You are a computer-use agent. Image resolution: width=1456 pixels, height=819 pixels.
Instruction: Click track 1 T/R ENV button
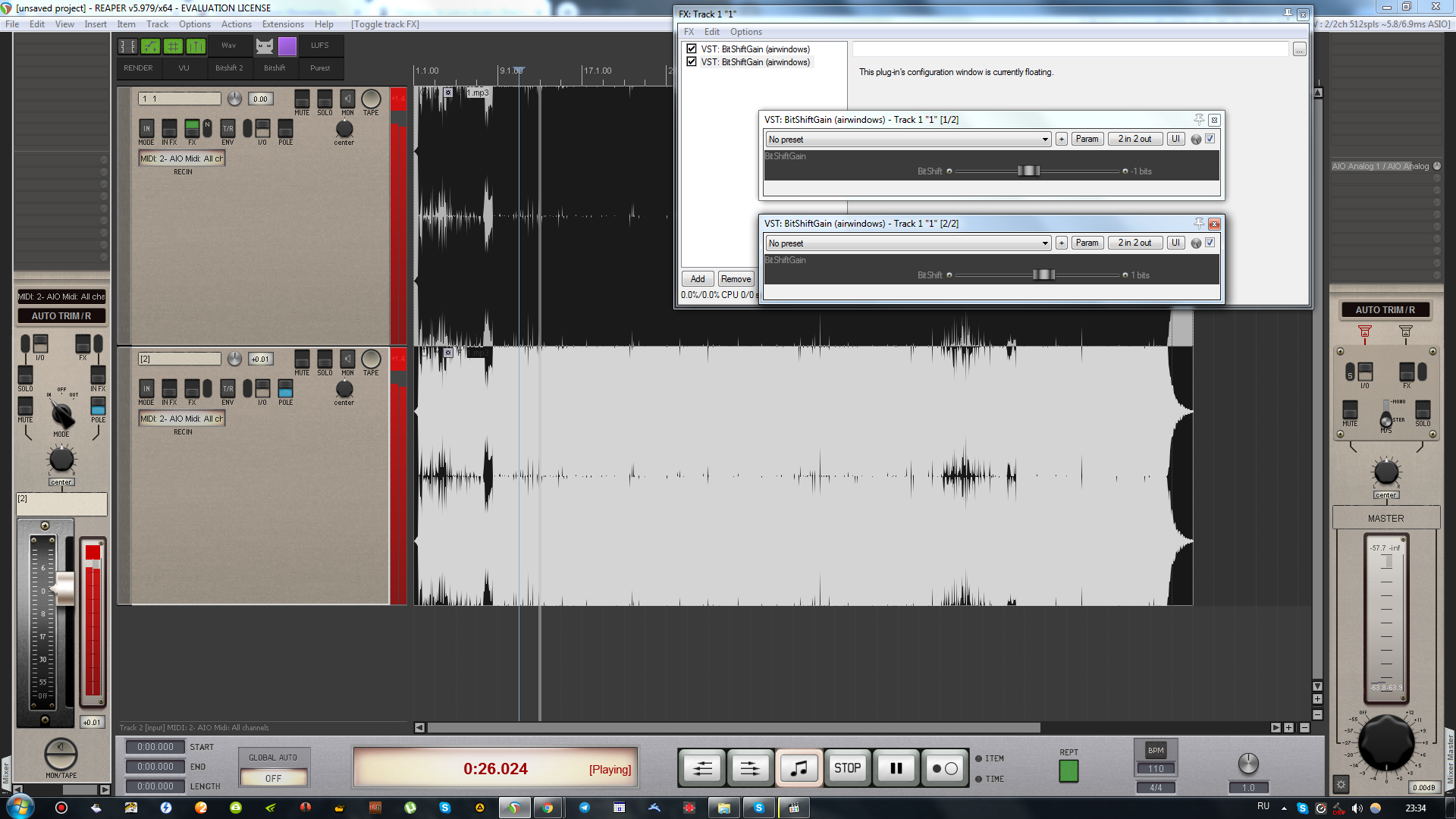point(227,128)
